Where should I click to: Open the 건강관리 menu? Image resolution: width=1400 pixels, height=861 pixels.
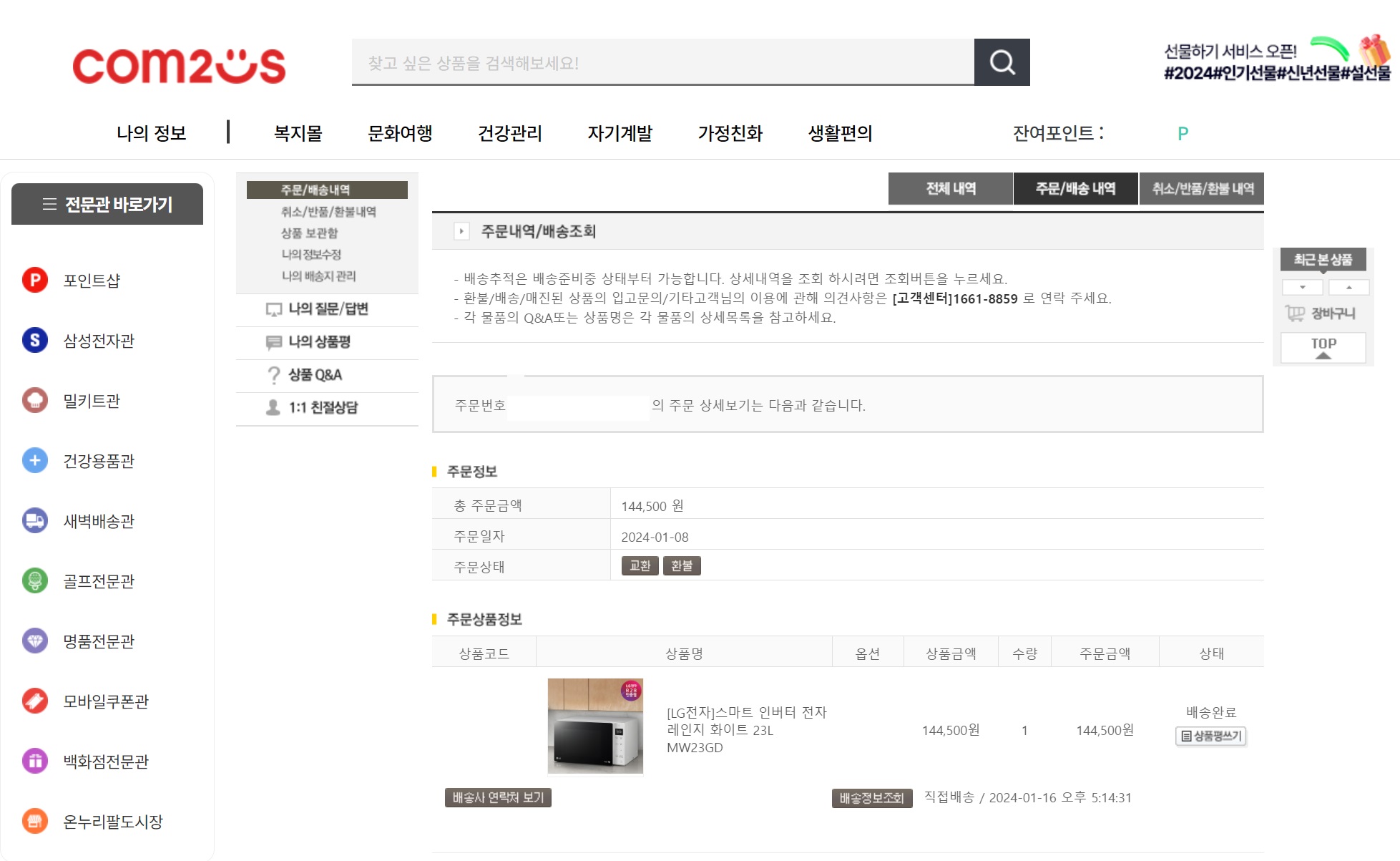point(510,133)
